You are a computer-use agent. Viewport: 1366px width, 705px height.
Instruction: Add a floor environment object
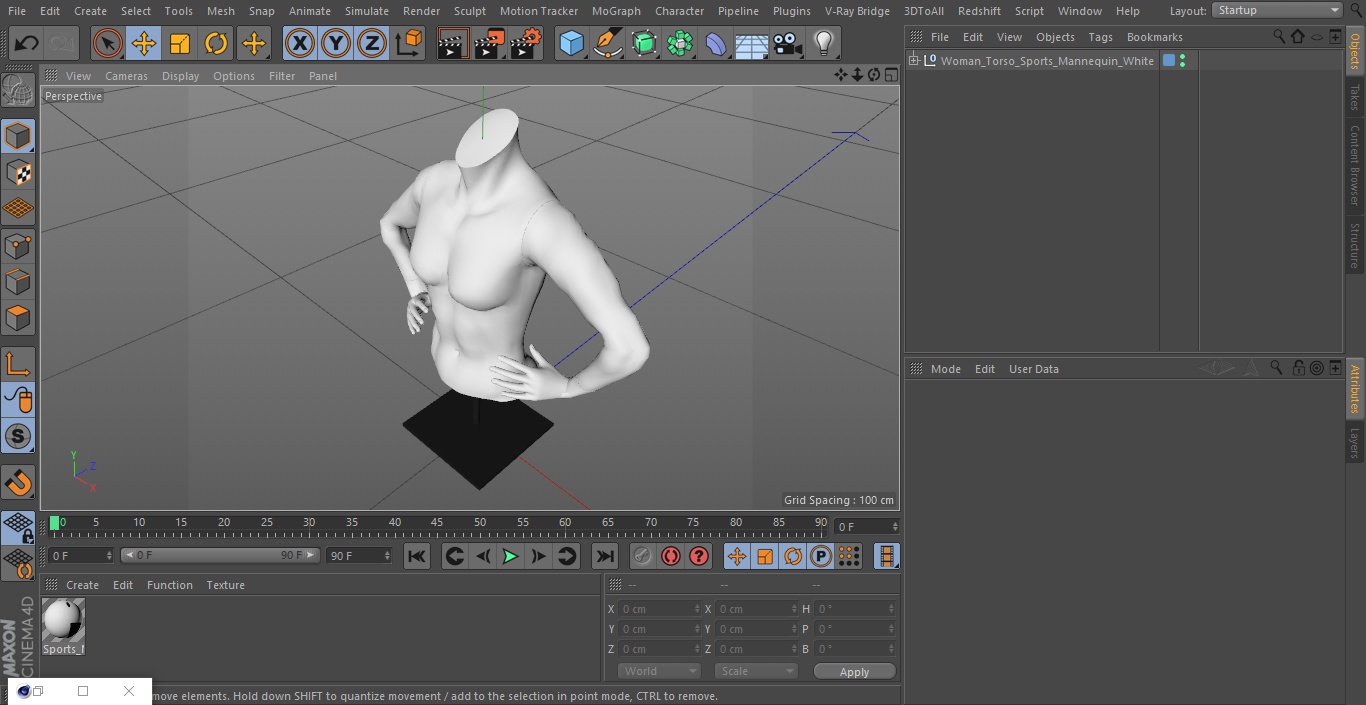(x=752, y=44)
